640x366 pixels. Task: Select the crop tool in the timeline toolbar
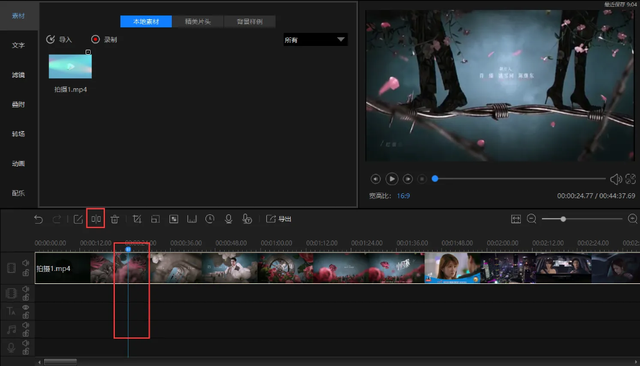pos(137,219)
